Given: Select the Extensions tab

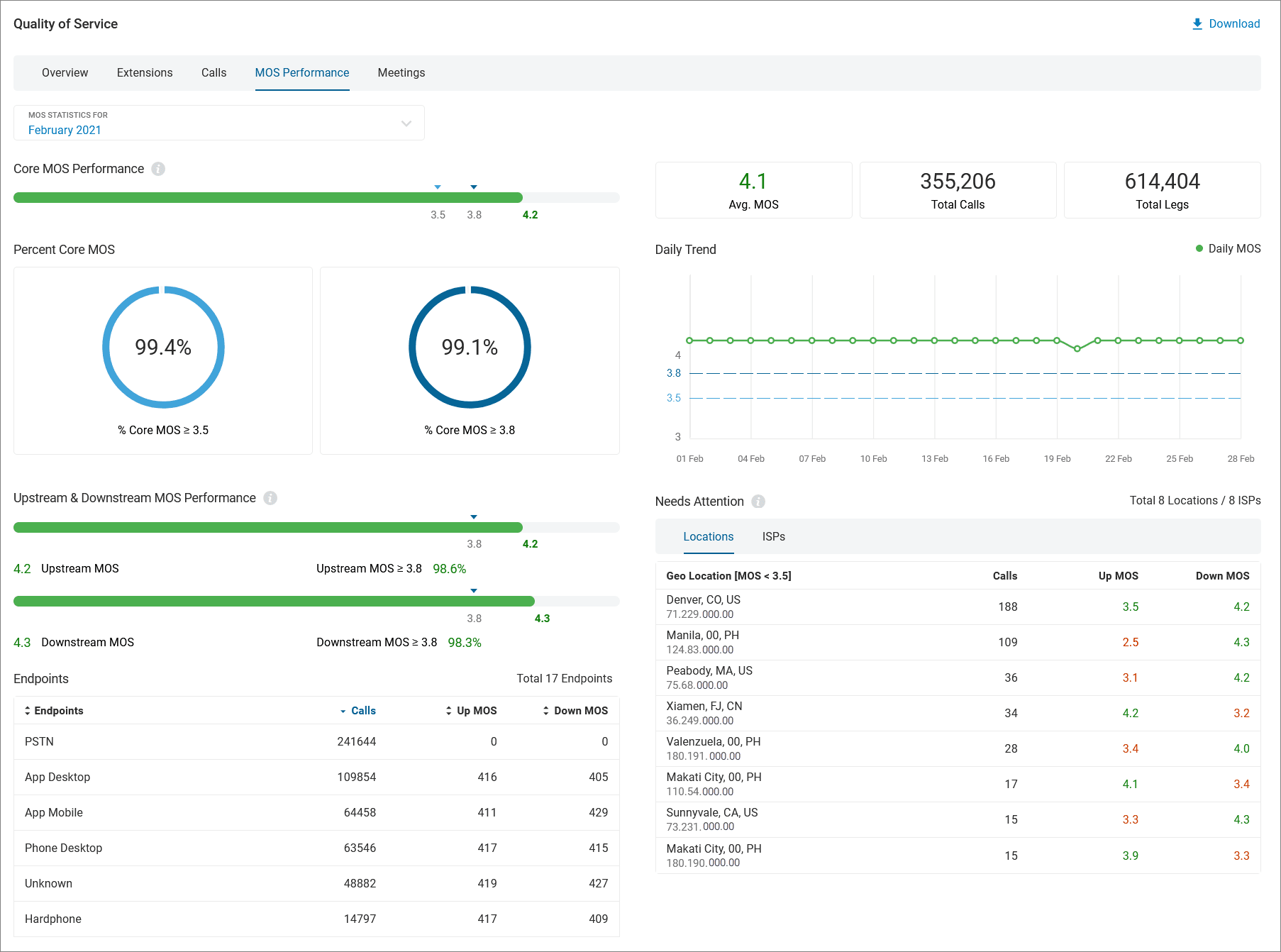Looking at the screenshot, I should point(145,72).
